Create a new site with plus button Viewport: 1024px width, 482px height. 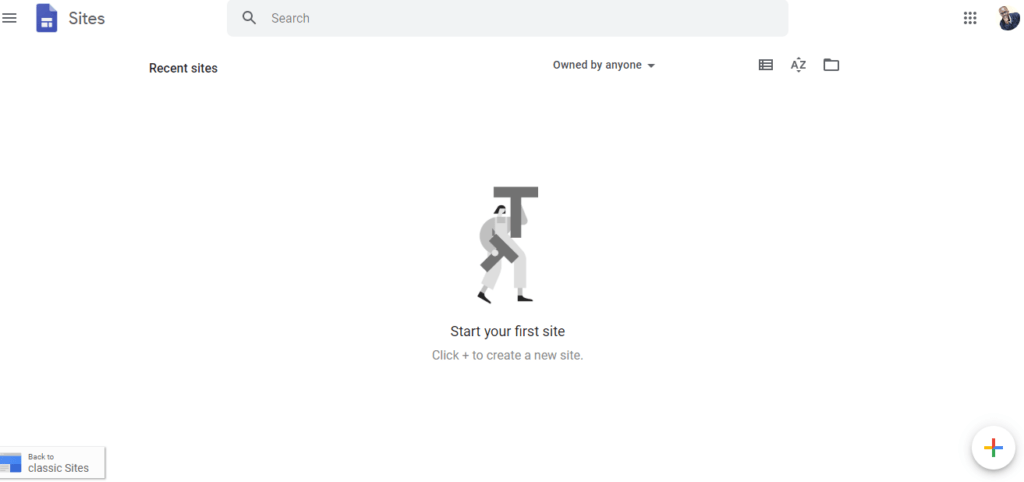992,447
